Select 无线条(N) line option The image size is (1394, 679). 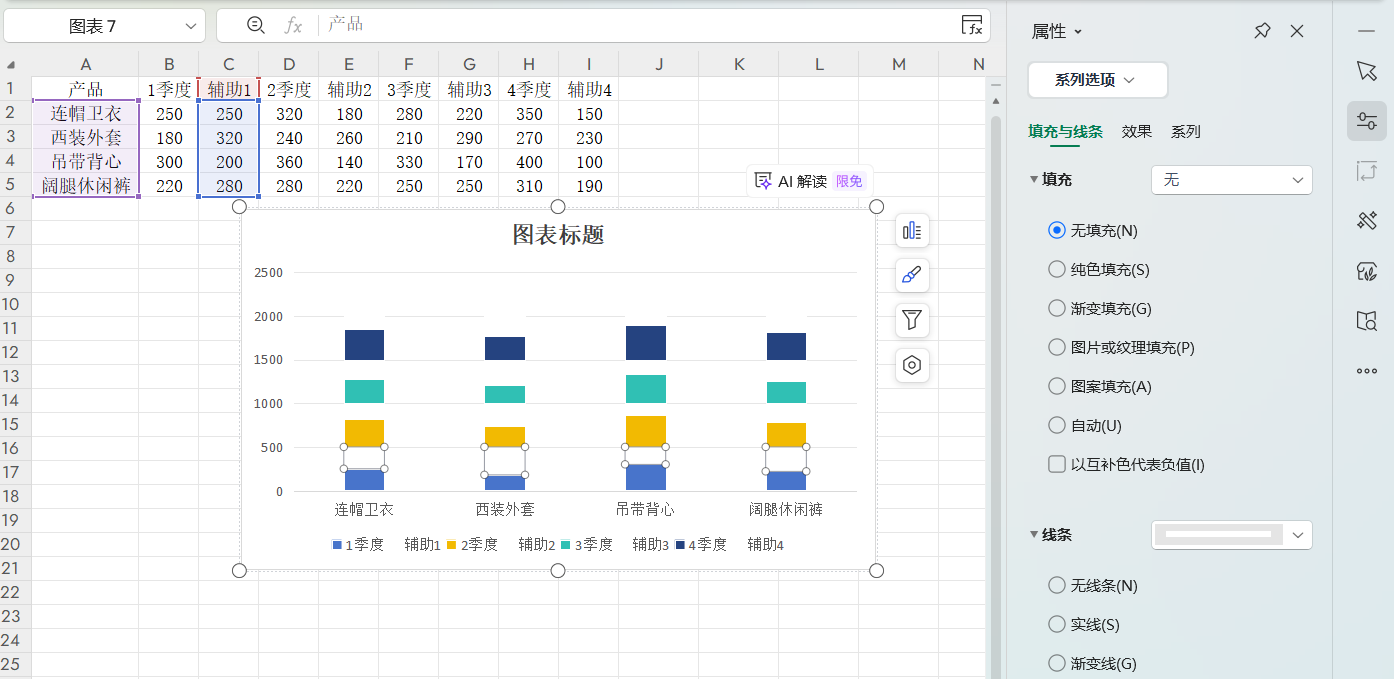click(x=1057, y=585)
